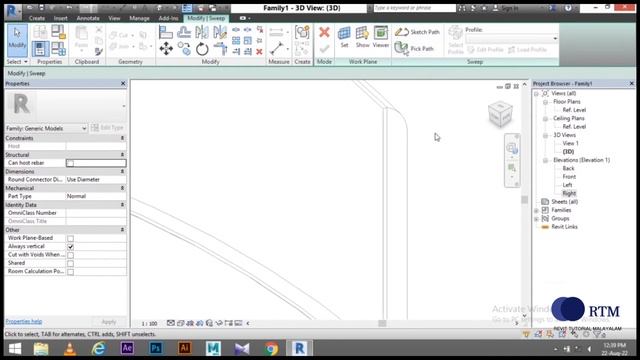Click the Offset tool icon
640x360 pixels.
(184, 32)
